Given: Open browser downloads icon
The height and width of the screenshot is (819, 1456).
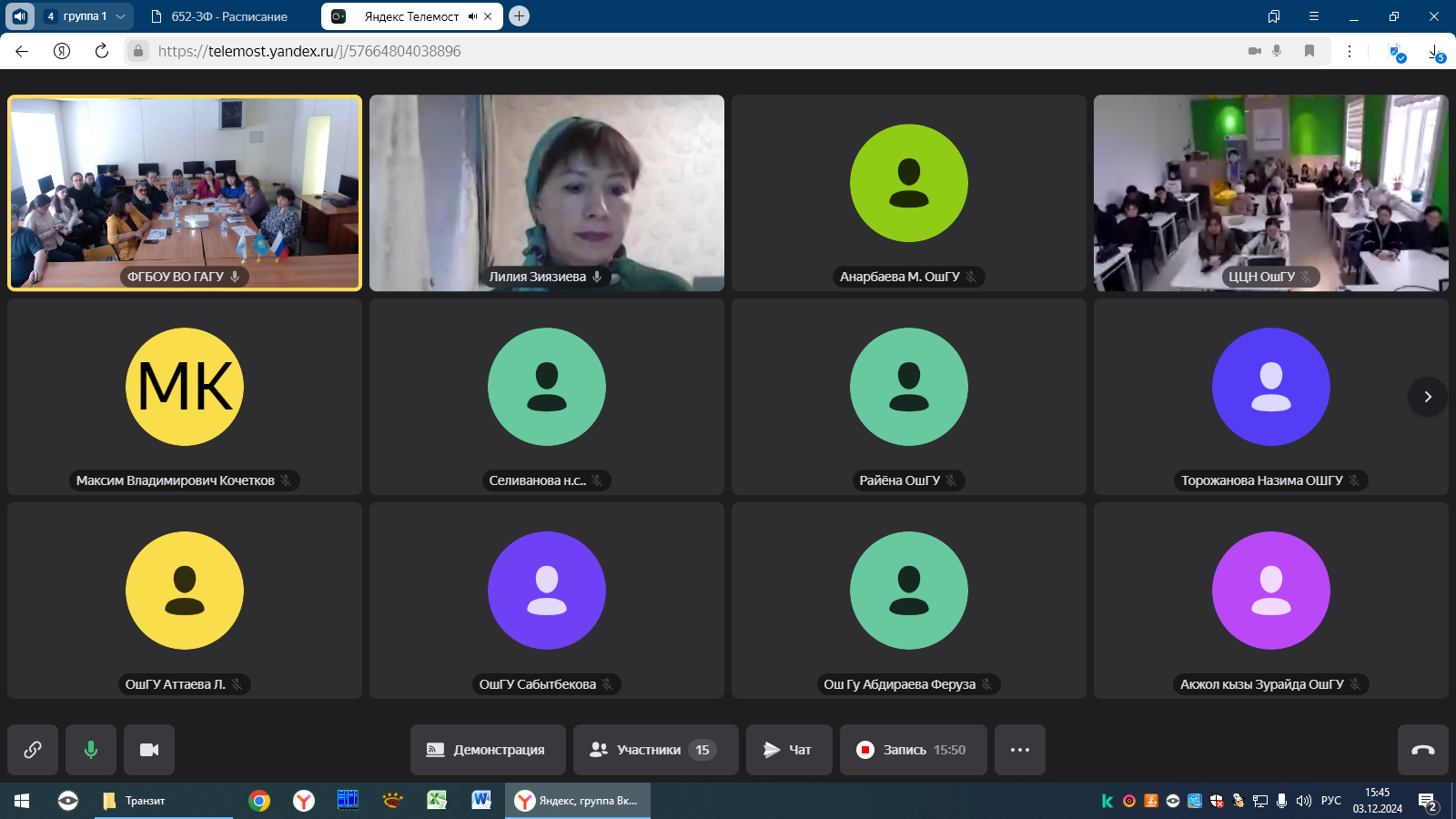Looking at the screenshot, I should (1435, 52).
